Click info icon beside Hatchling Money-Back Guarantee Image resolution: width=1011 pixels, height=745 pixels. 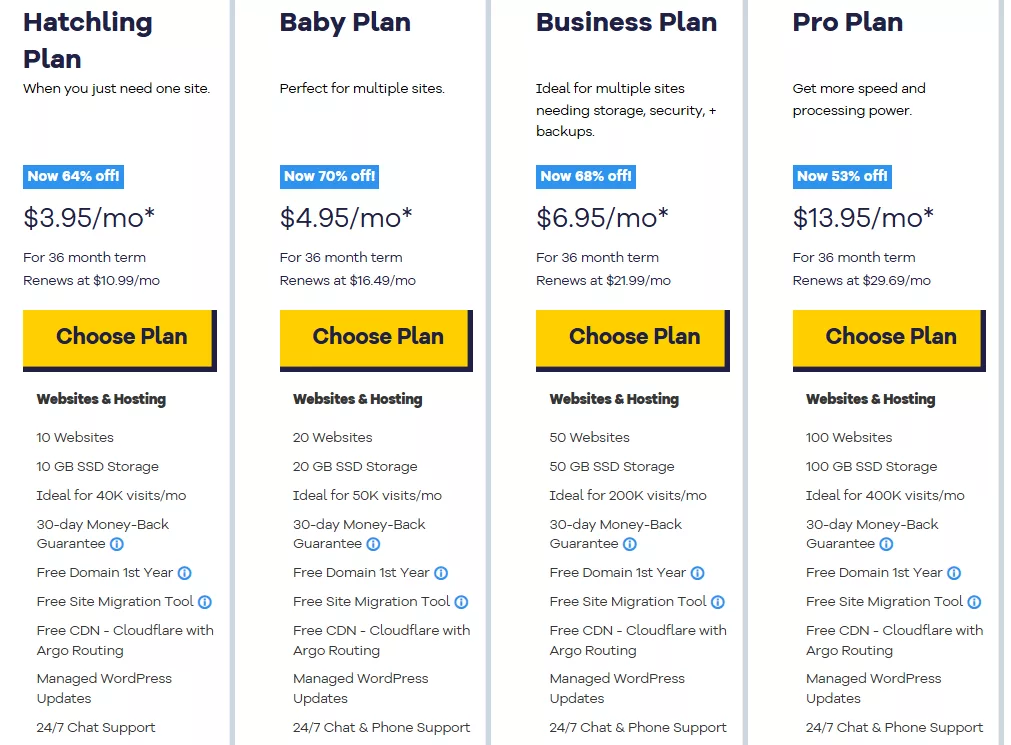117,544
